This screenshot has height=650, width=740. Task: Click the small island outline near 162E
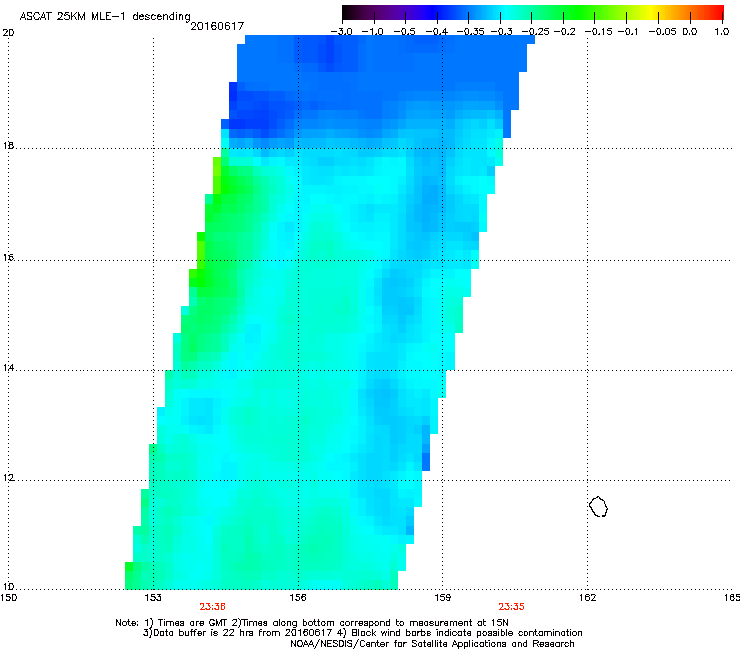598,506
